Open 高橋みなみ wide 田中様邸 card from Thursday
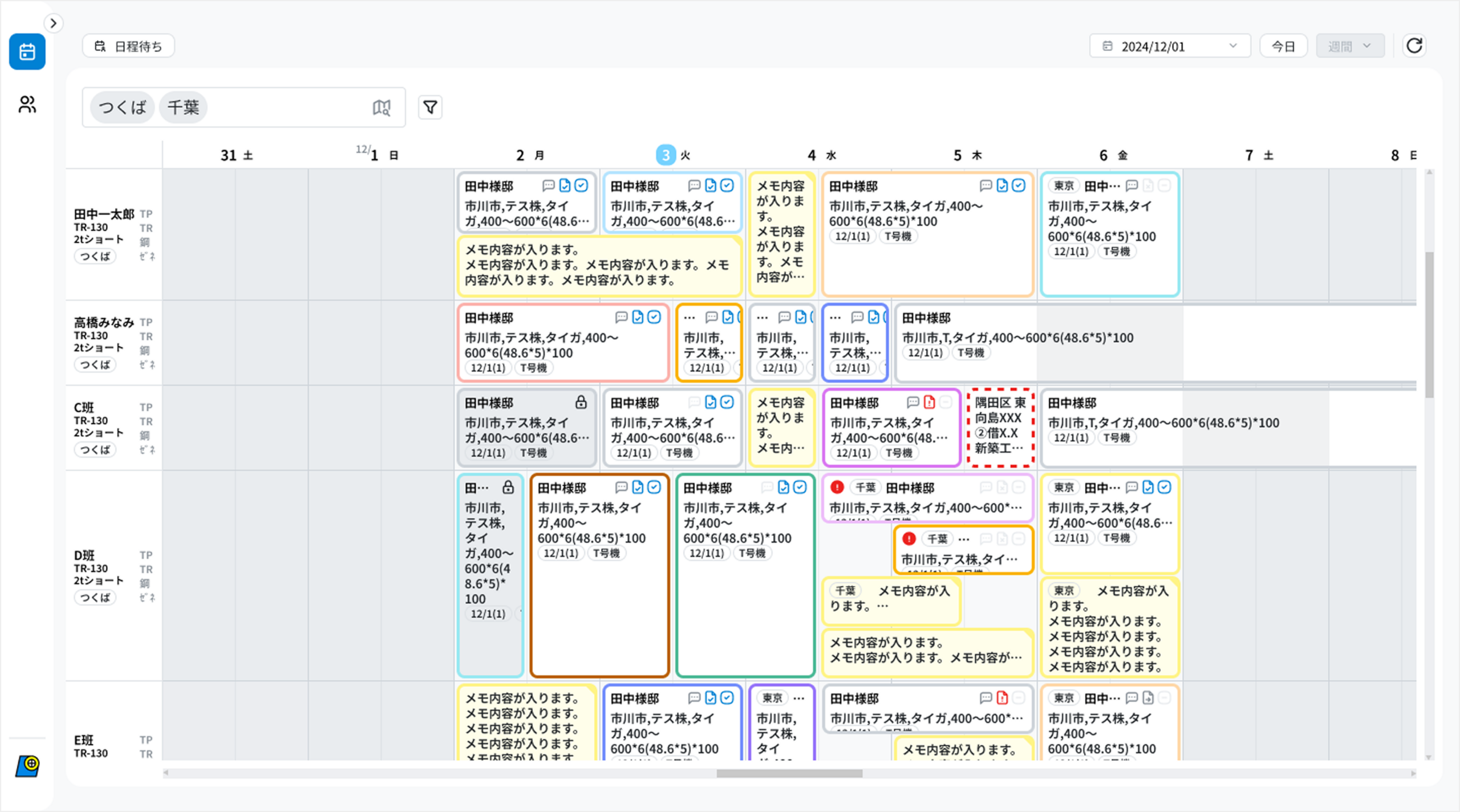 click(x=1155, y=343)
